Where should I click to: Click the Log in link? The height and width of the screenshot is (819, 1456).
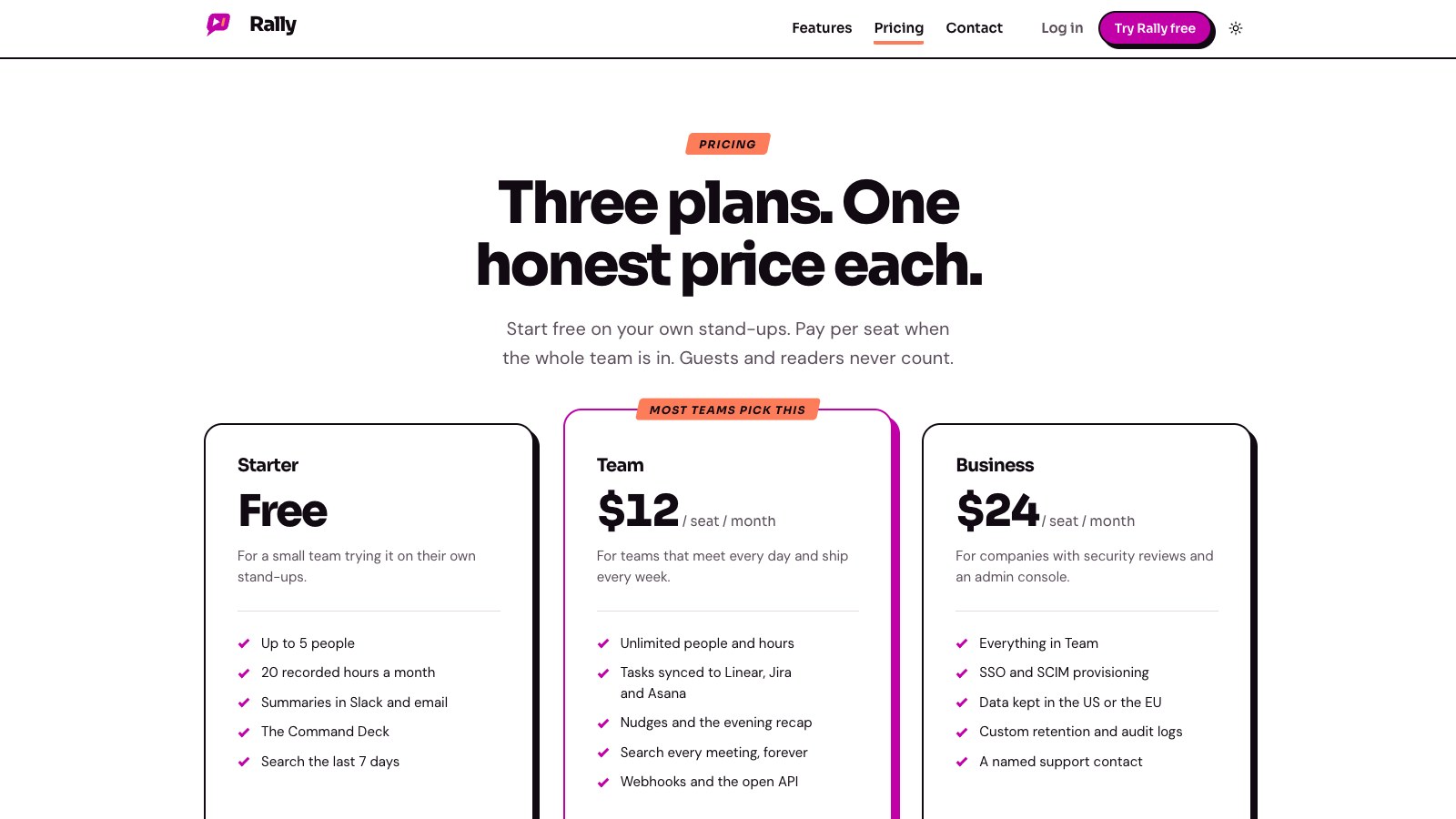(x=1062, y=28)
